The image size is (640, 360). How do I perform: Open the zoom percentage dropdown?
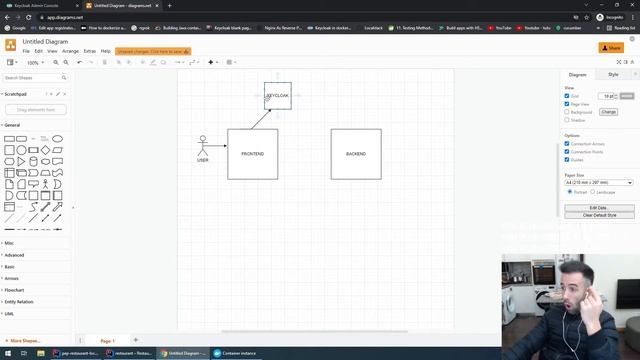35,63
